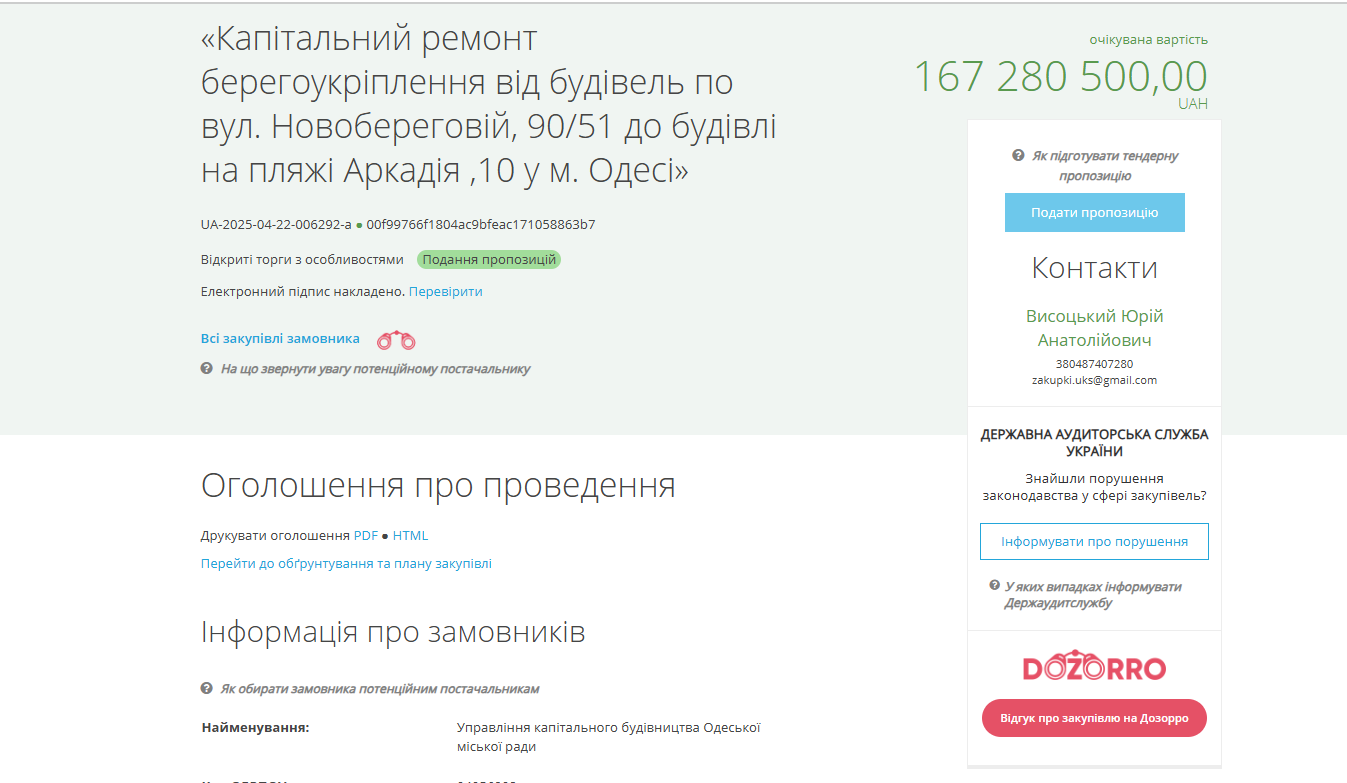Open the PDF version of the announcement
Screen dimensions: 1347x783
366,536
